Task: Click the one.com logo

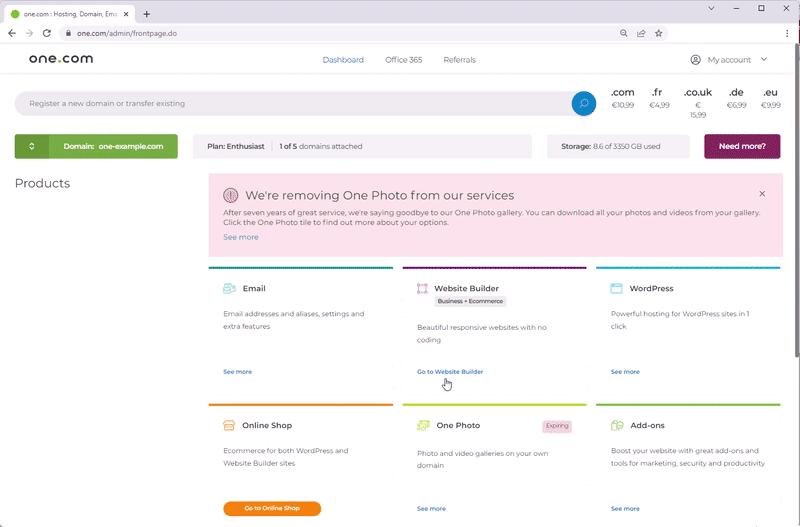Action: tap(61, 59)
